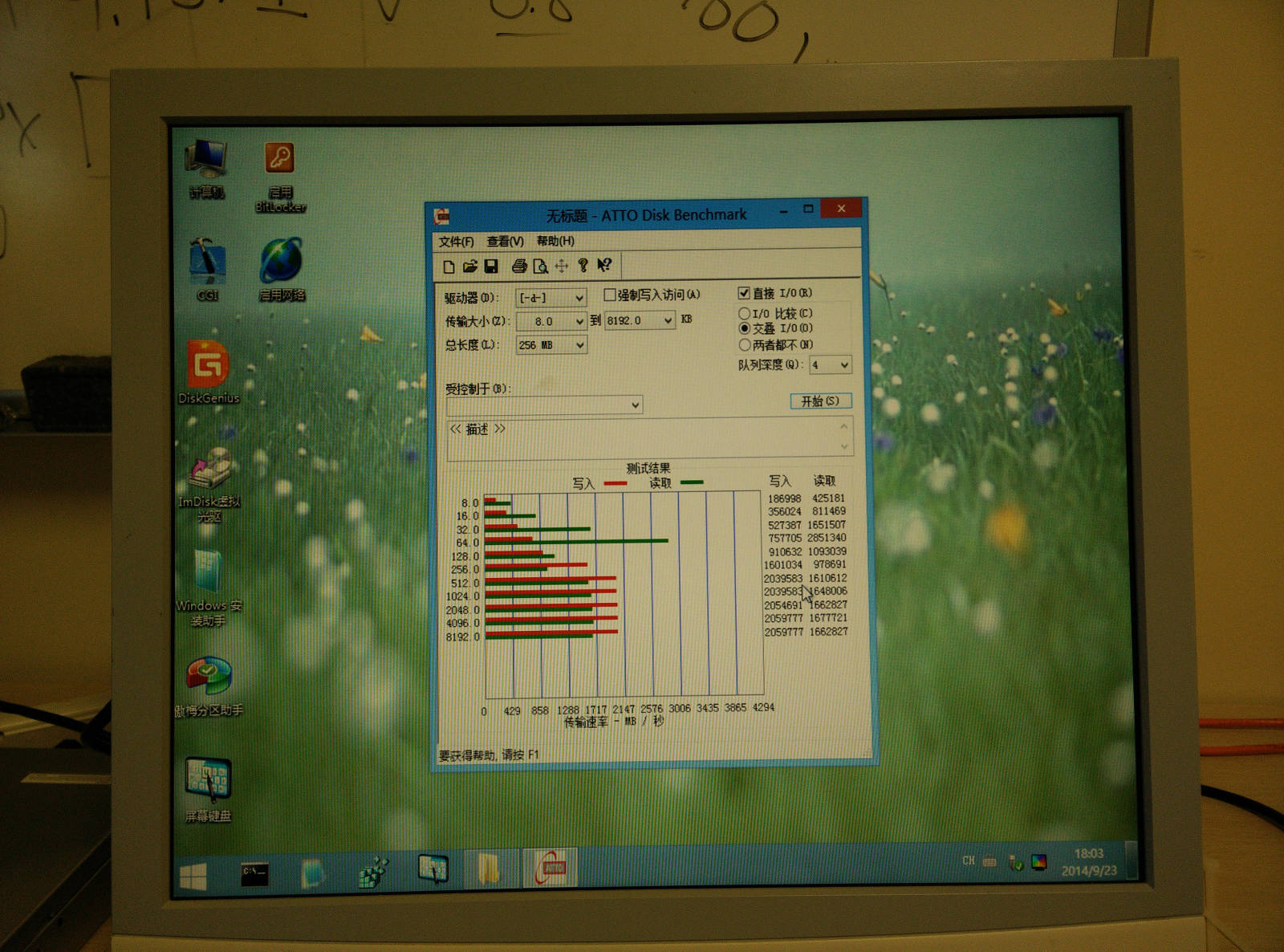Click the 18:03 clock in taskbar
The height and width of the screenshot is (952, 1284).
[x=1088, y=853]
